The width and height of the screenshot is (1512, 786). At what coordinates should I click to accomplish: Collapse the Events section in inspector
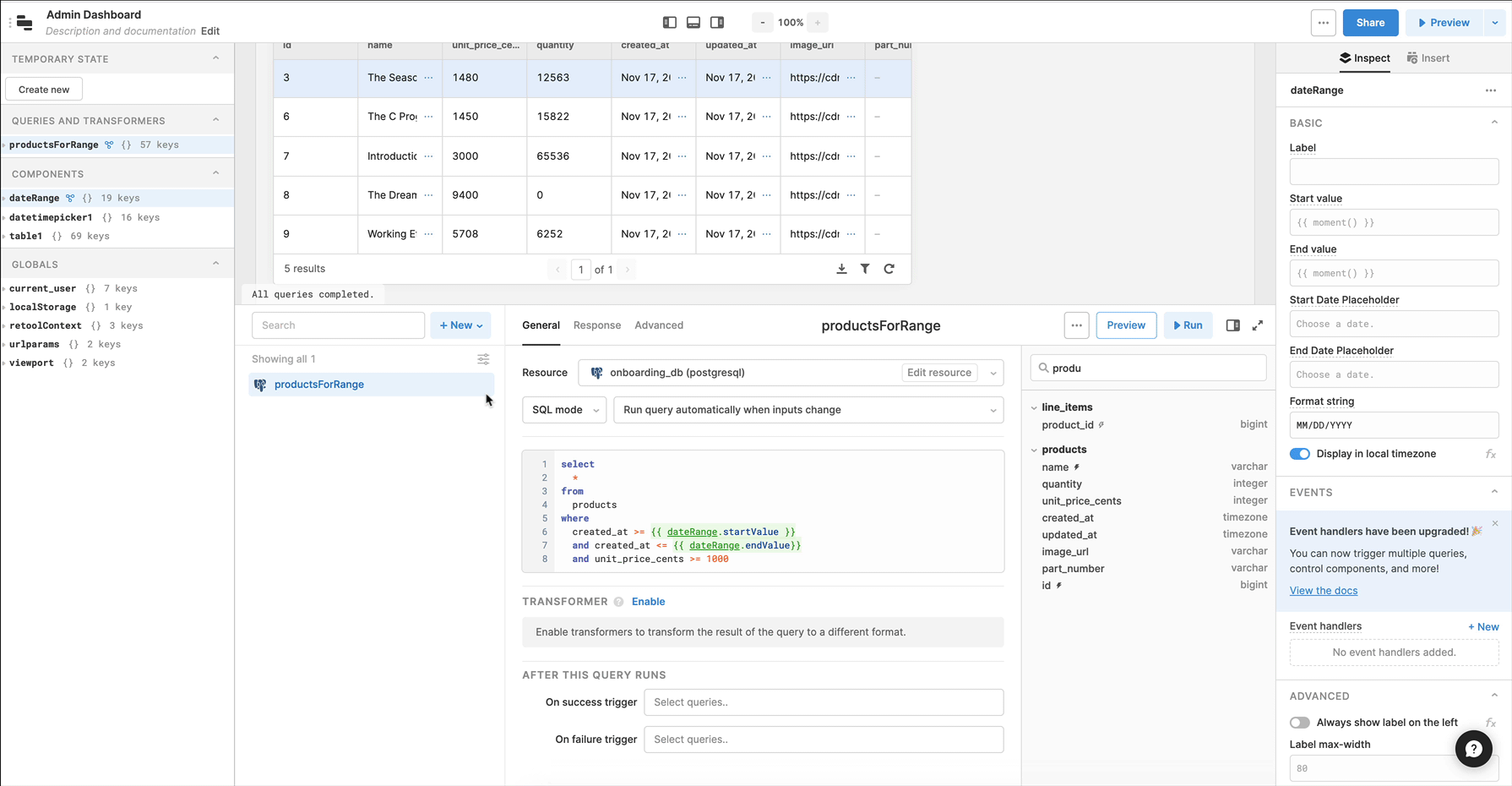click(x=1494, y=492)
